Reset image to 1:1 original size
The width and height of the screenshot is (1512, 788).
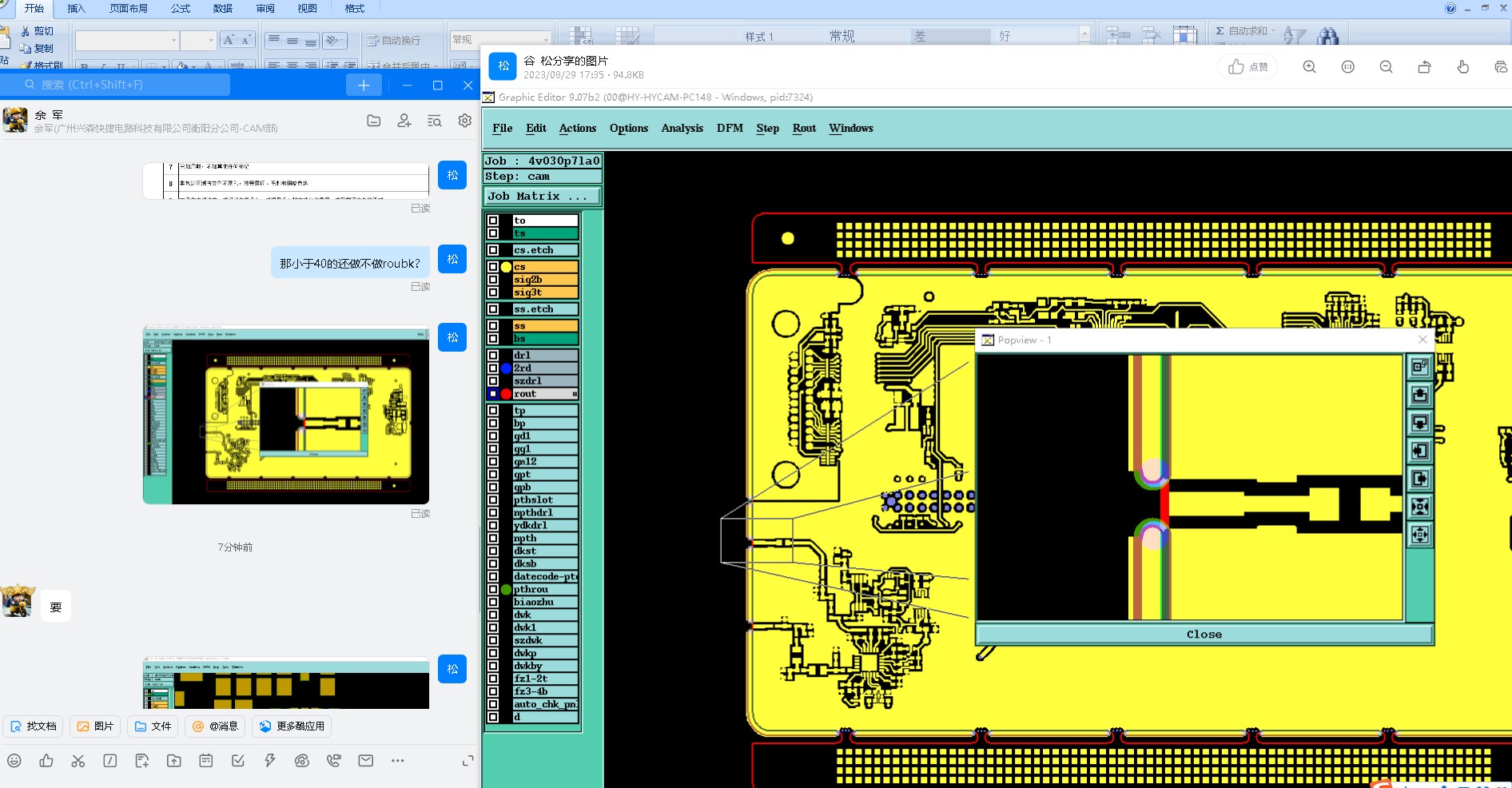(1347, 67)
